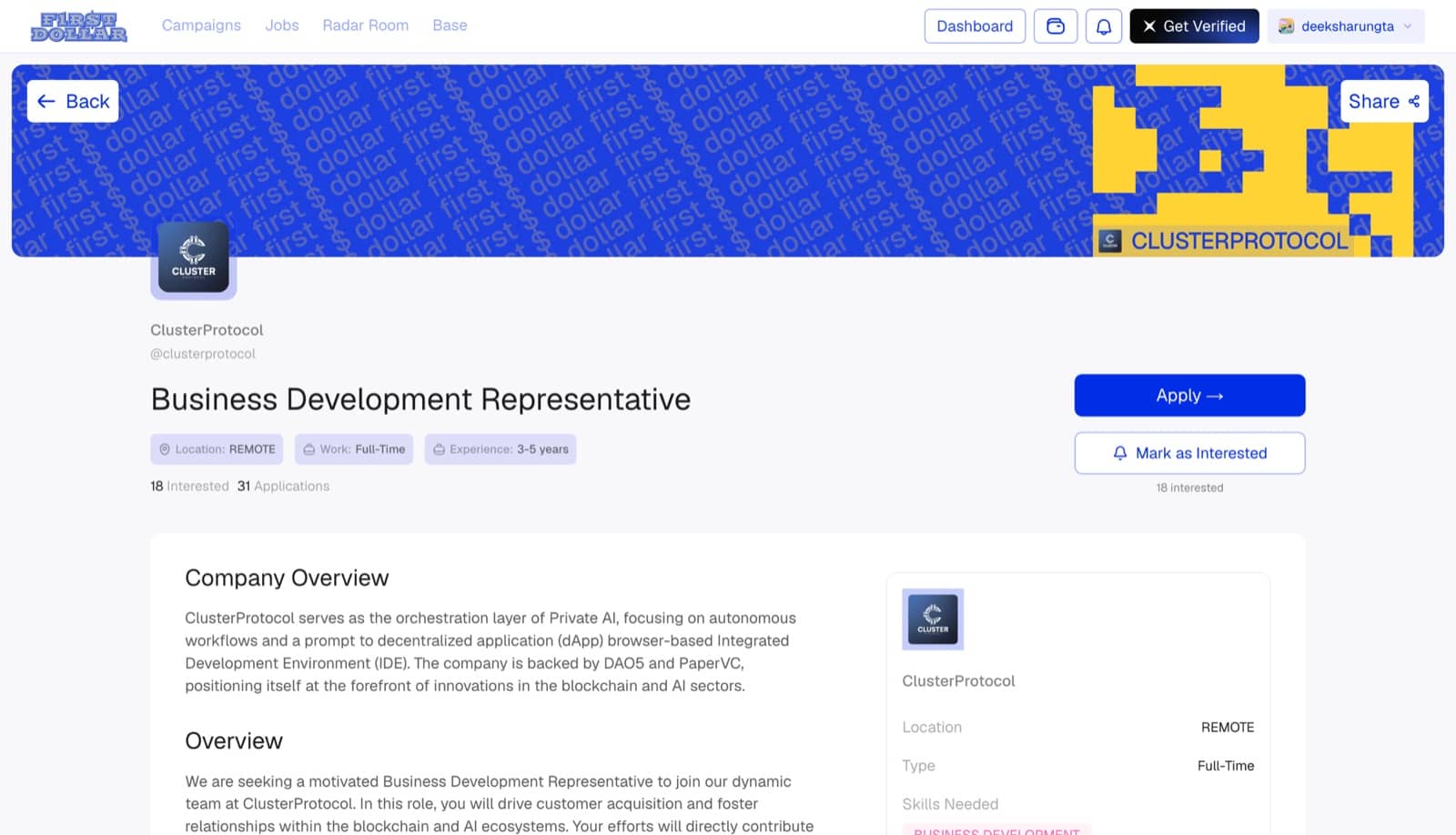Click the Work: Full-Time tag

(x=354, y=449)
